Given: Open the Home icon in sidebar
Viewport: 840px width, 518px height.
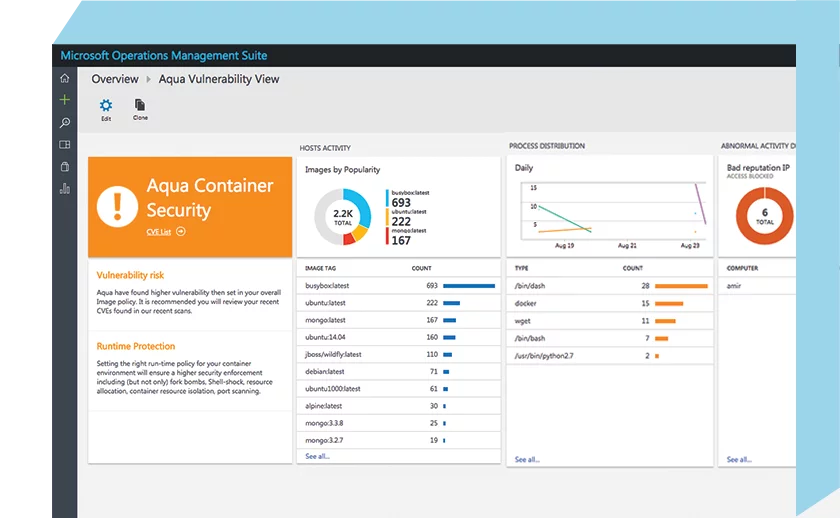Looking at the screenshot, I should [64, 78].
